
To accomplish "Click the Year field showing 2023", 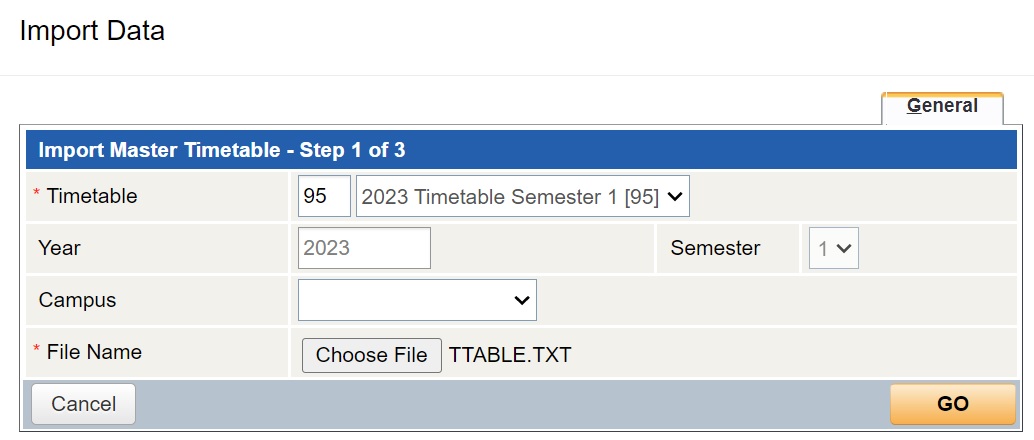I will click(364, 248).
